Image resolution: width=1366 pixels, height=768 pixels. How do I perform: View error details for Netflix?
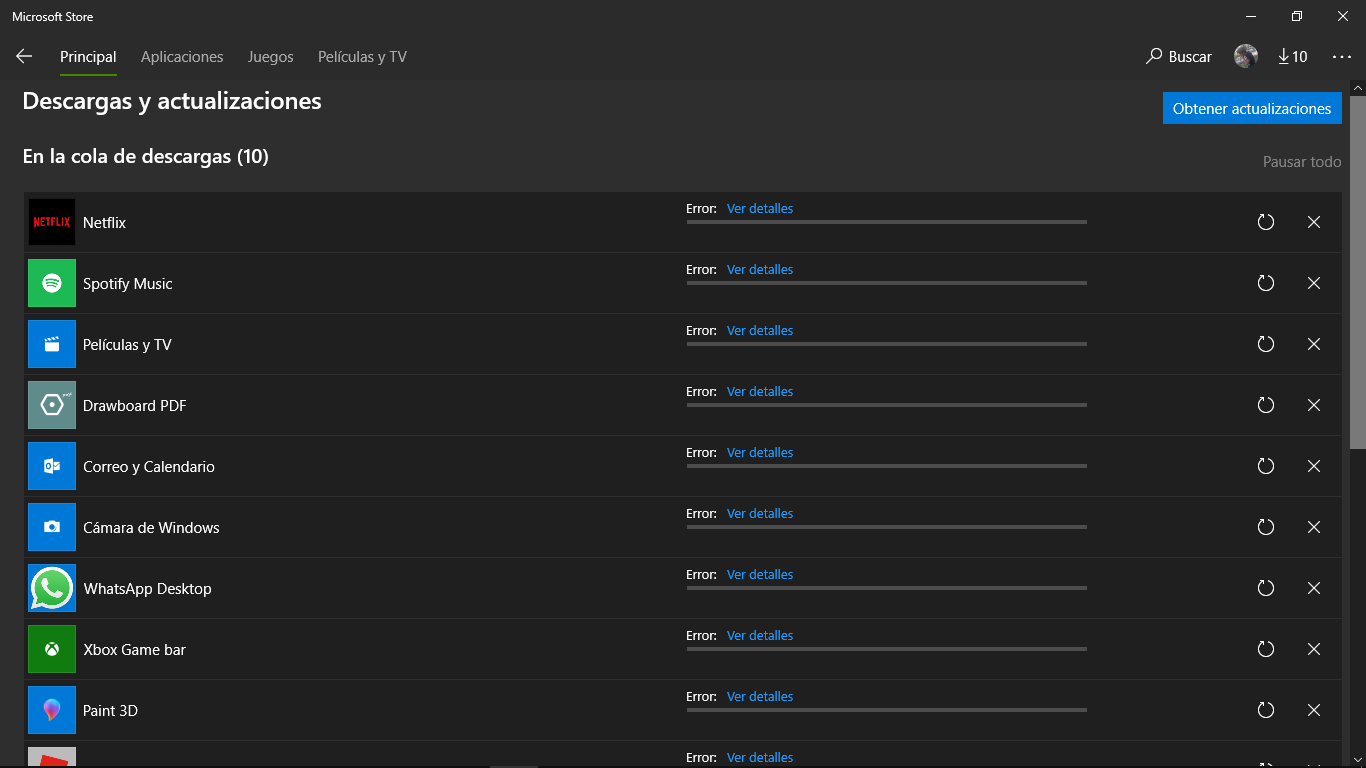760,209
